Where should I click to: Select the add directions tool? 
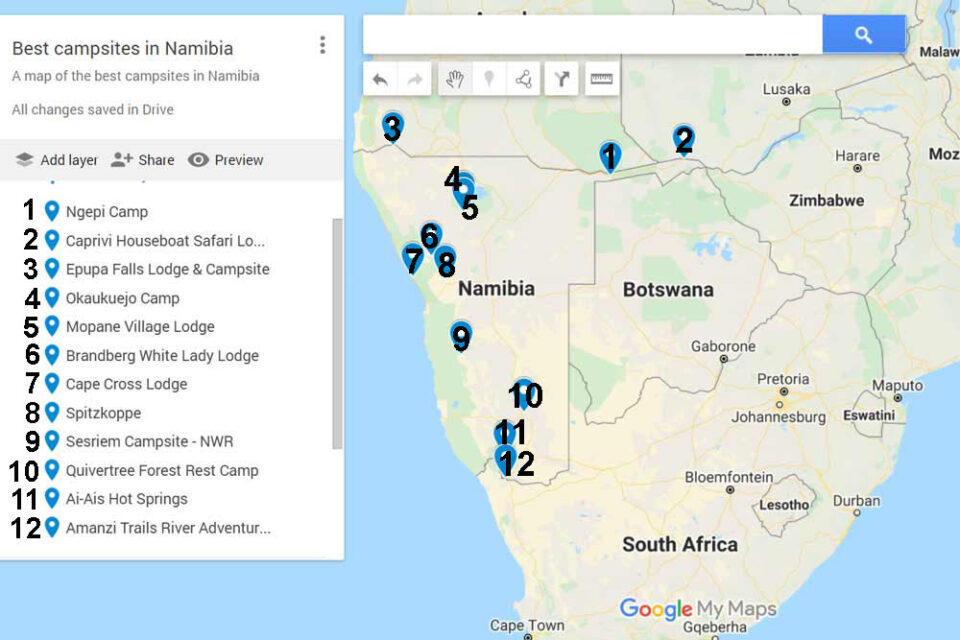561,78
